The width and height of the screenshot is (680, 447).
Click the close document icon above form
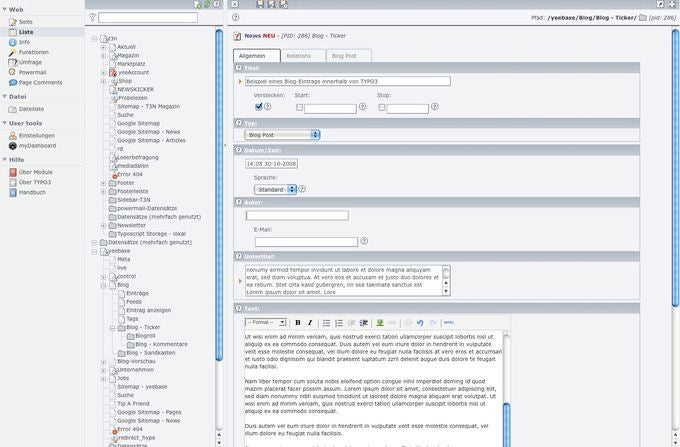(235, 5)
